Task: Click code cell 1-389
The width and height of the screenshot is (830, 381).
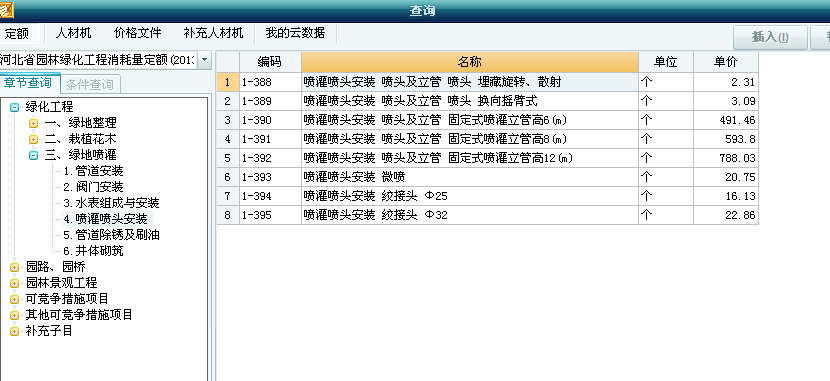Action: 270,101
